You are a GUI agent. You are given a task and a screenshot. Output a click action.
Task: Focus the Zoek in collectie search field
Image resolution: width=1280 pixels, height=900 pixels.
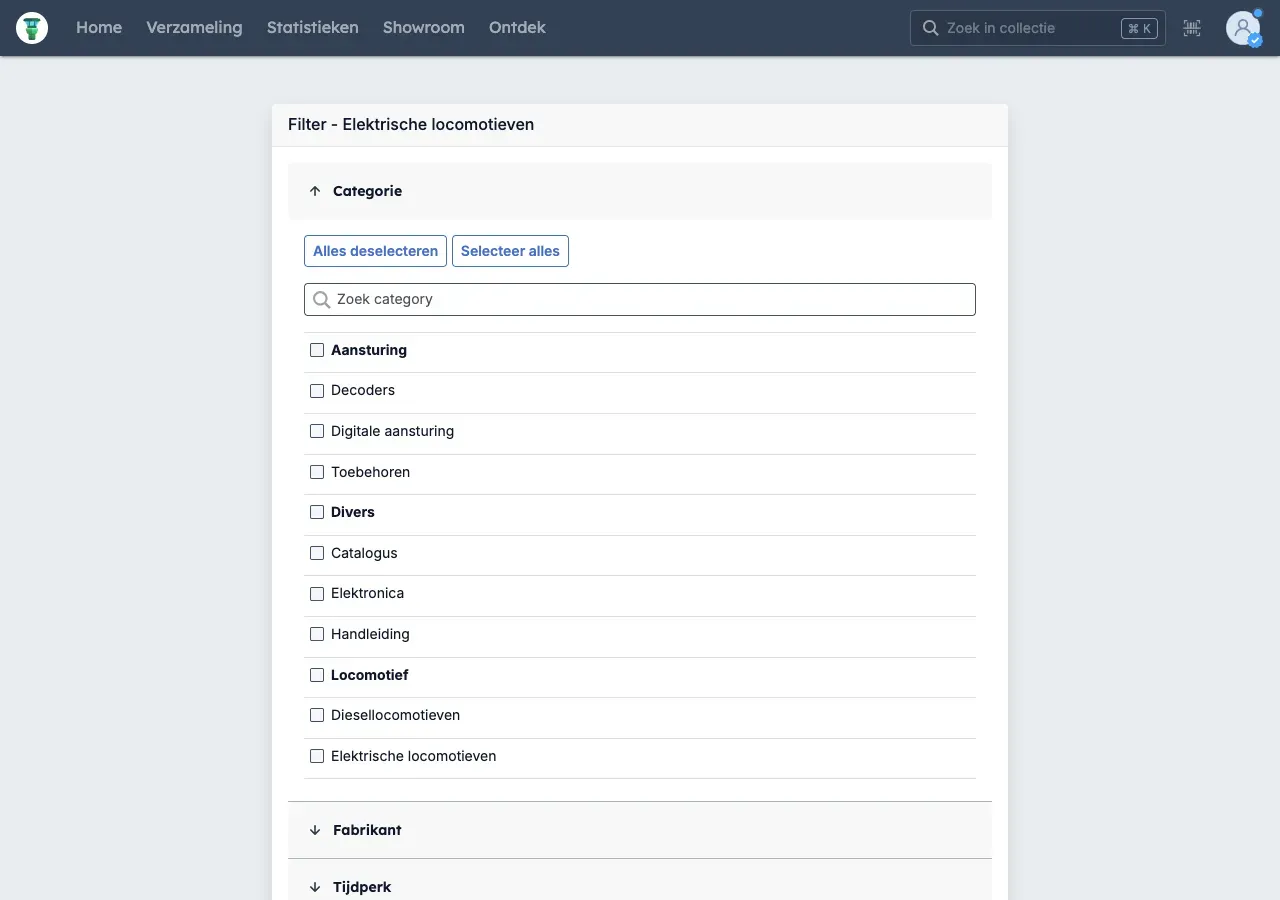pos(1038,28)
